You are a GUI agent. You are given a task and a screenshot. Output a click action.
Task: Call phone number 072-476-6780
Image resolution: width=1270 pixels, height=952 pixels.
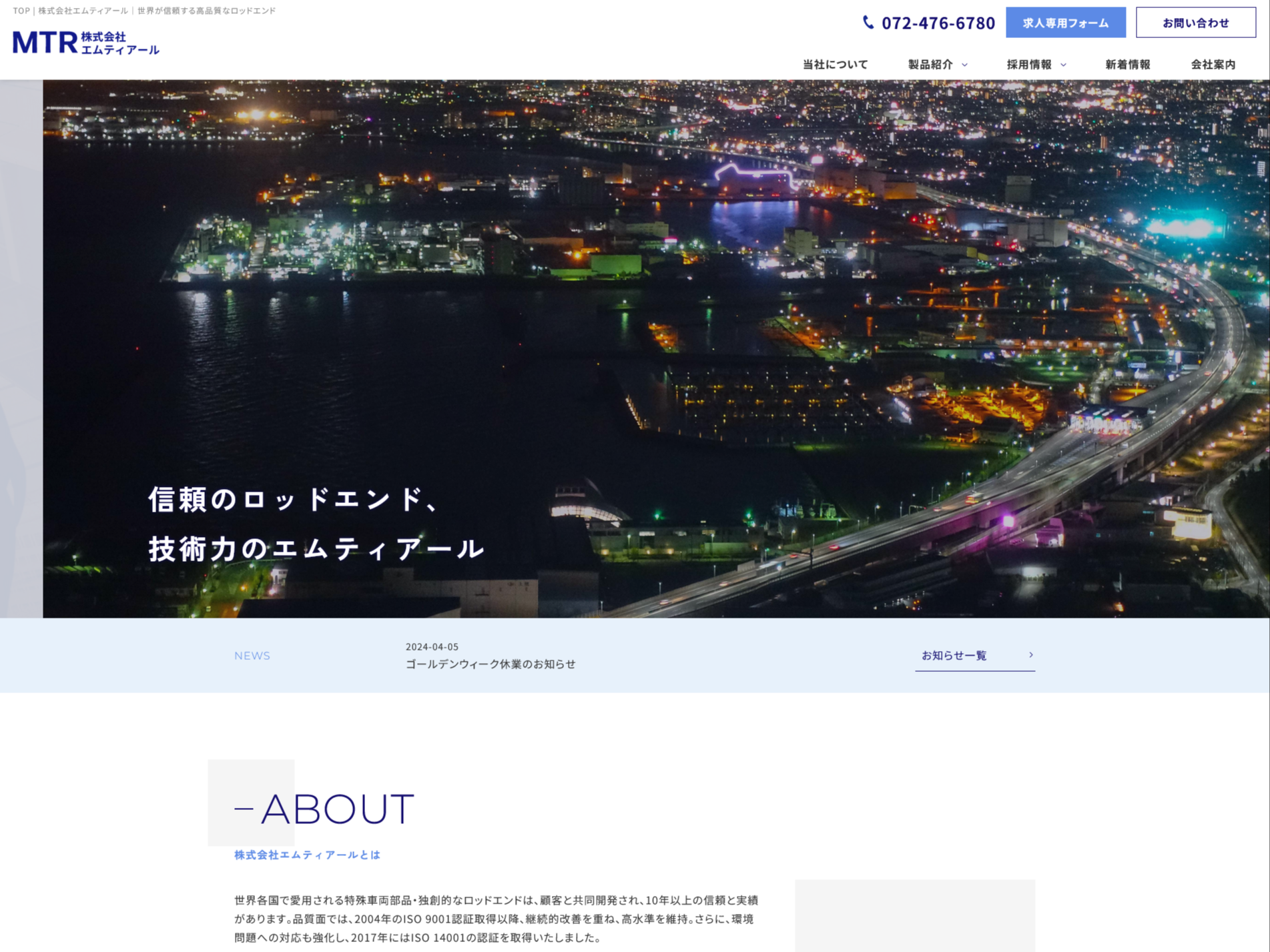[938, 23]
